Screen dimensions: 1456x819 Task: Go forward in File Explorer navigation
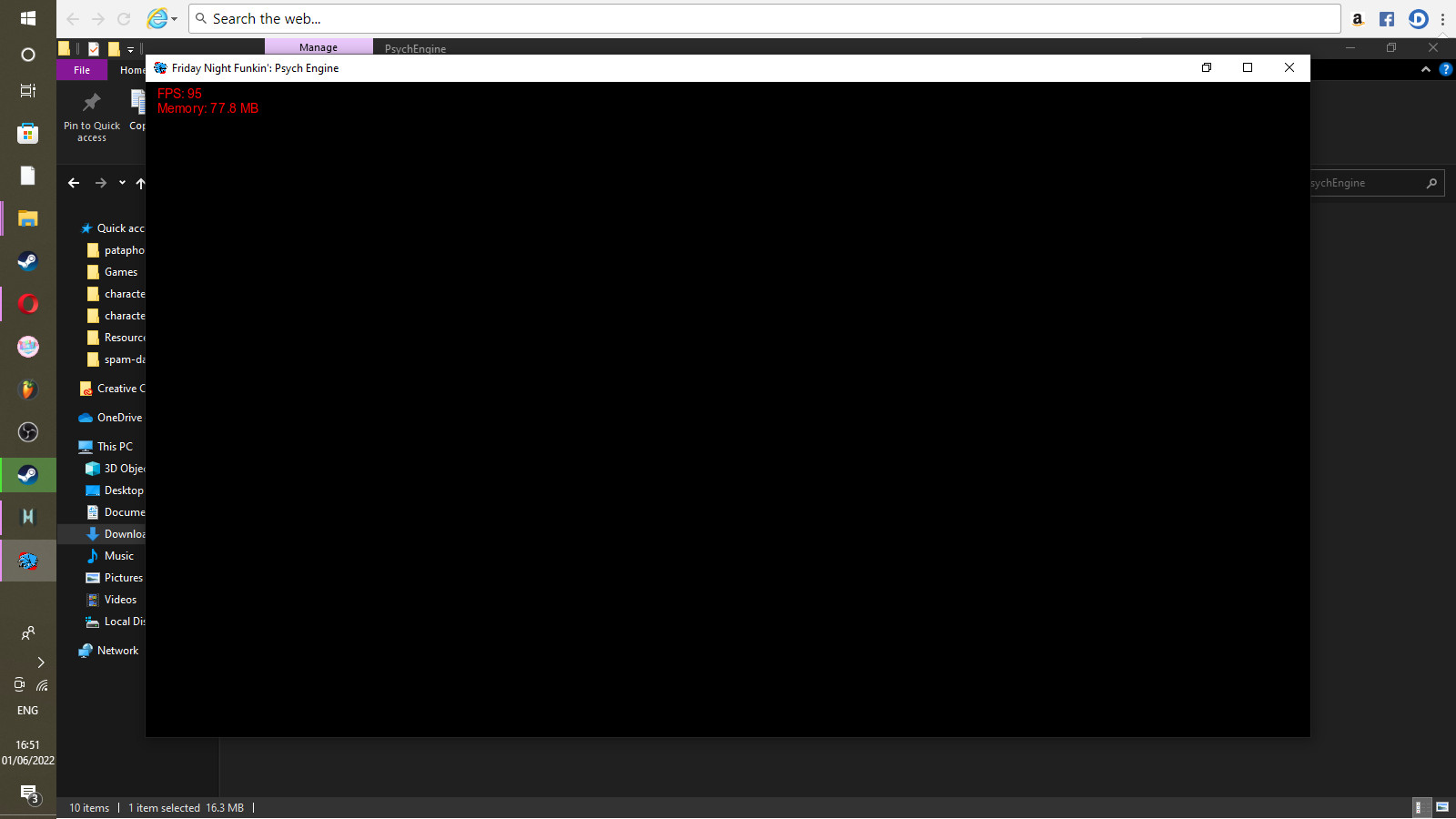(x=101, y=183)
